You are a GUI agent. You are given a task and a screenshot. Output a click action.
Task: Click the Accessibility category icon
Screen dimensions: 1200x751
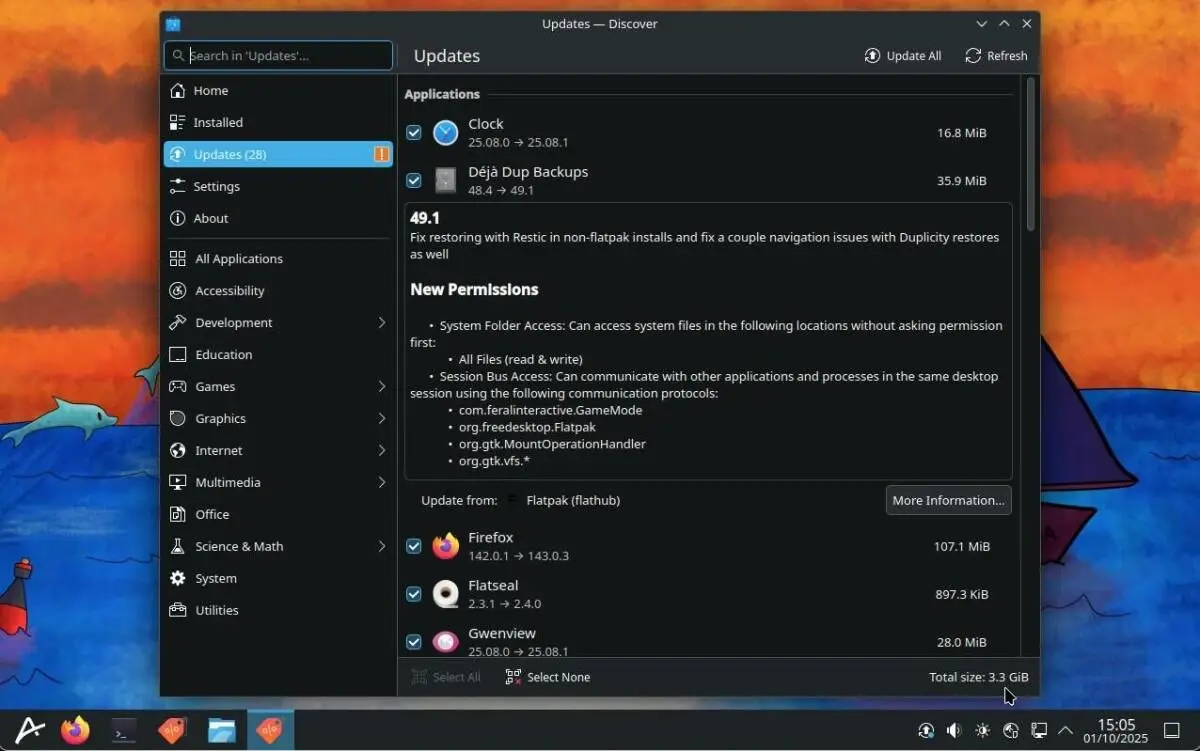point(177,290)
